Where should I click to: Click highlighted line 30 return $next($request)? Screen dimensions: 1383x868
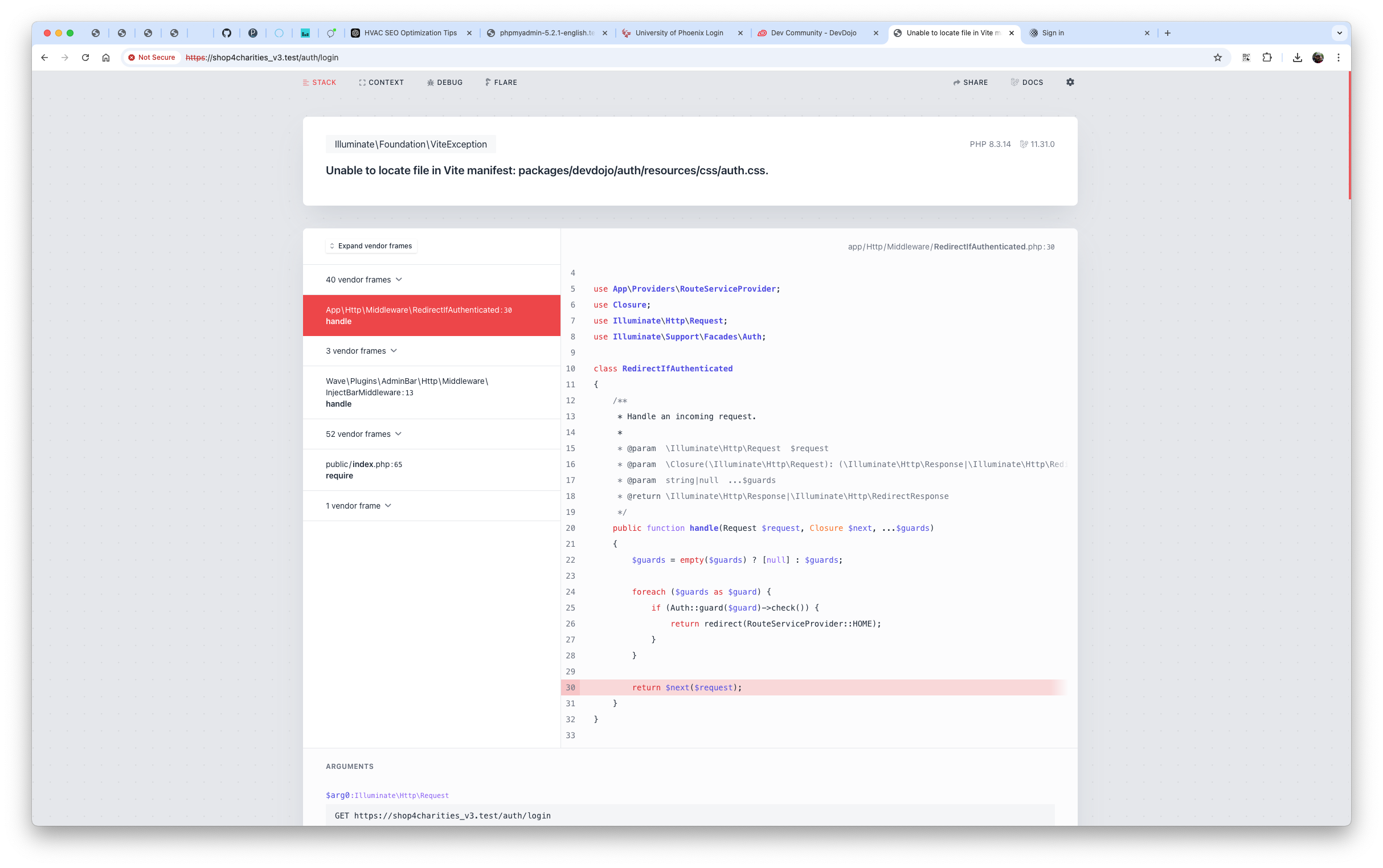tap(813, 687)
